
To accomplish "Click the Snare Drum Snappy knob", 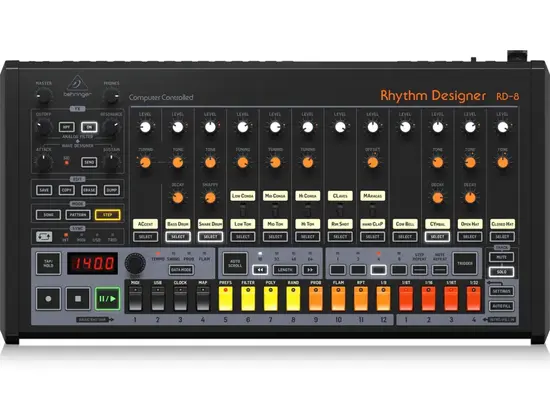I will click(210, 198).
